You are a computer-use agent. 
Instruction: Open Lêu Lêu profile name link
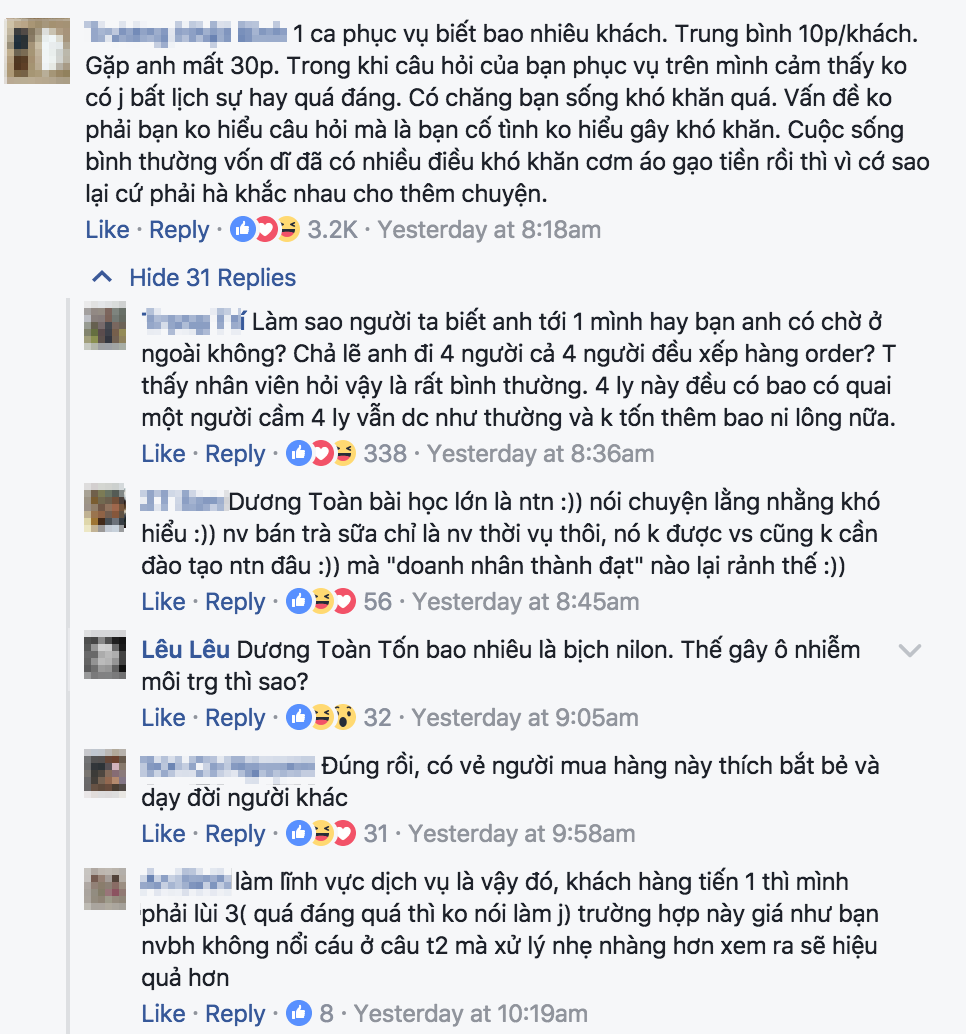point(186,650)
